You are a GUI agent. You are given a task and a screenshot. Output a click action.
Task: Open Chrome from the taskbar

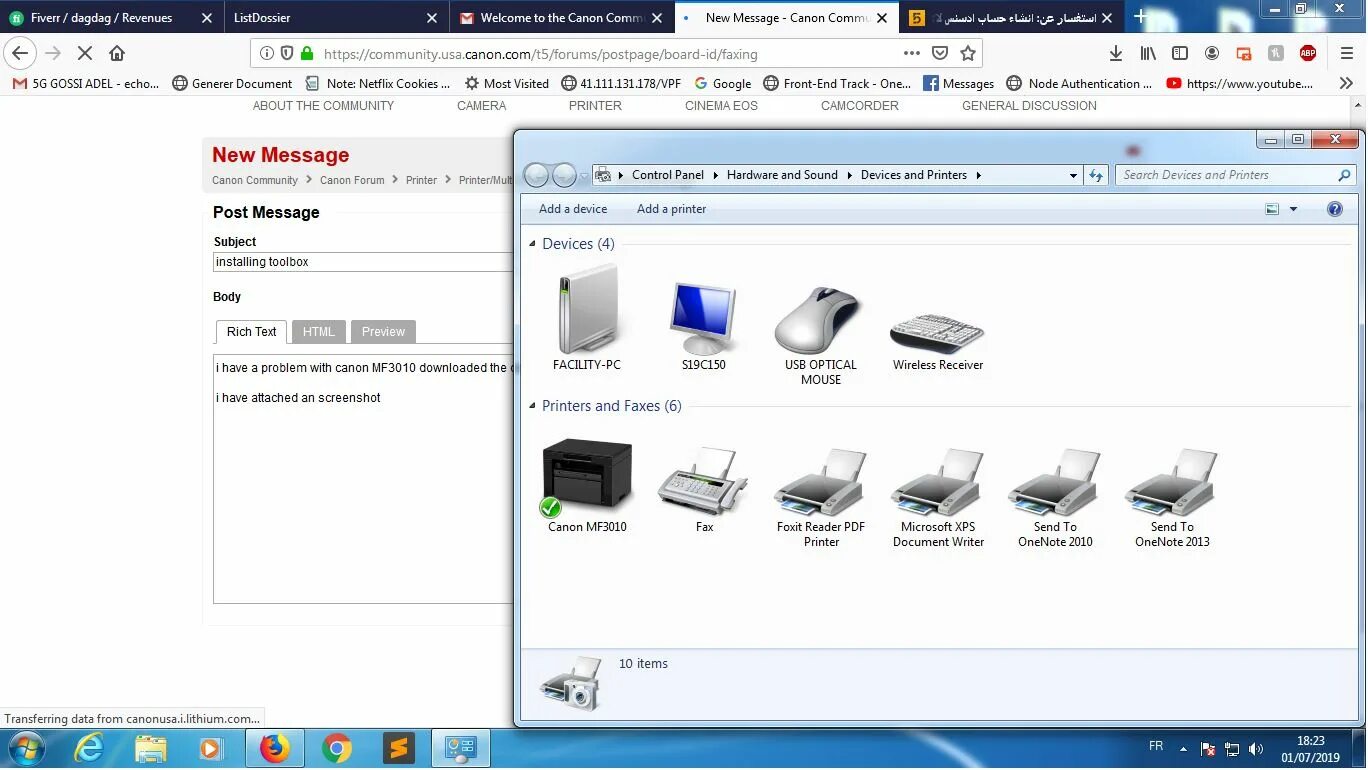pyautogui.click(x=337, y=748)
